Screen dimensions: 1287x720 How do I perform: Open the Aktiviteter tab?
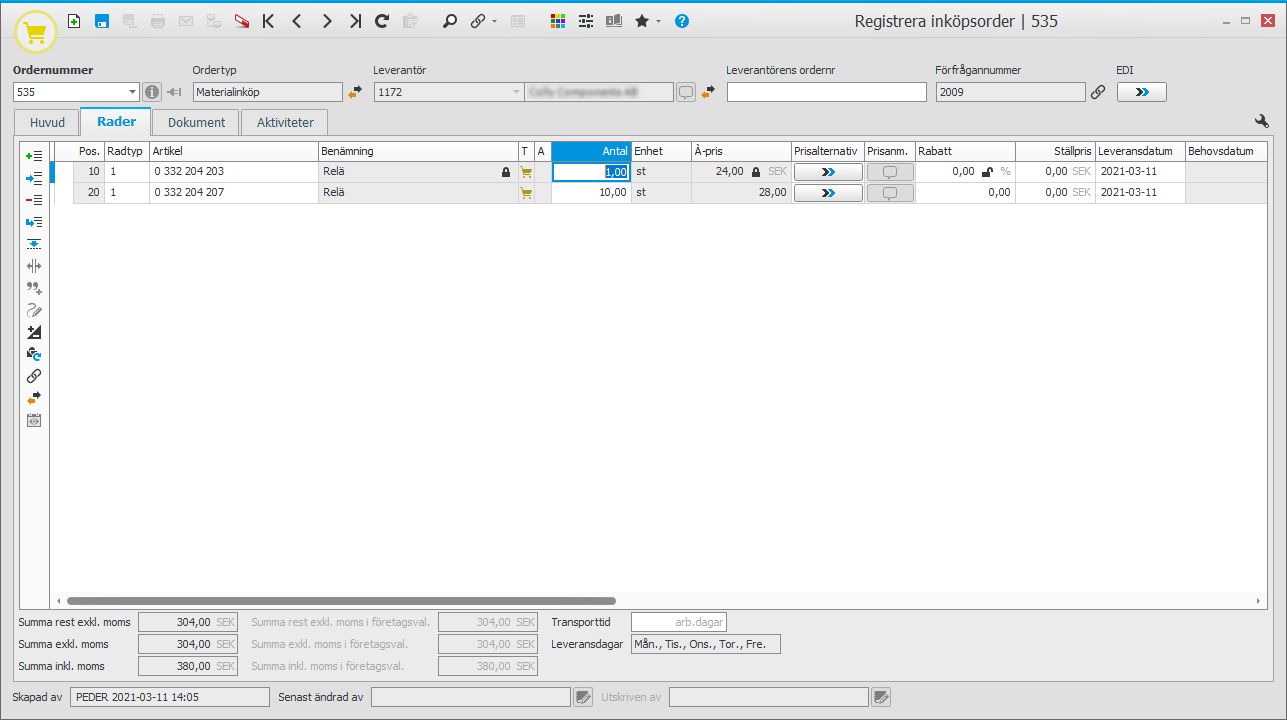pos(285,123)
